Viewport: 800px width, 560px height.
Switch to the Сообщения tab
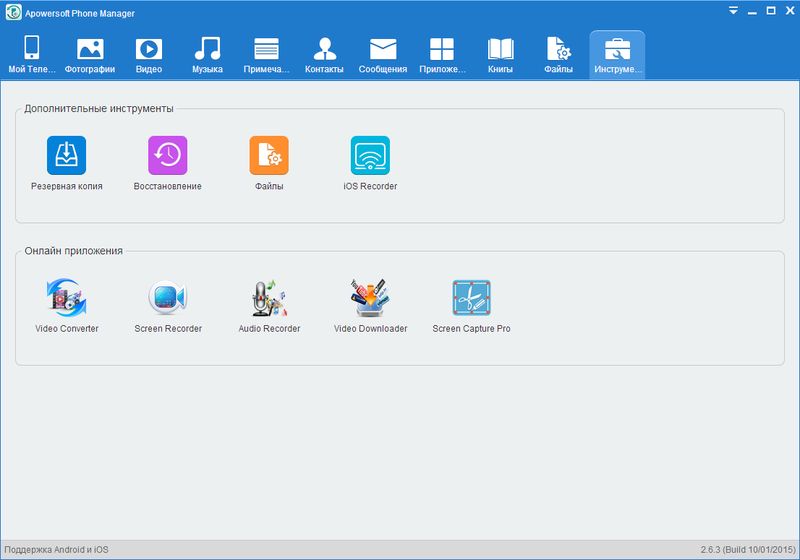(x=383, y=55)
